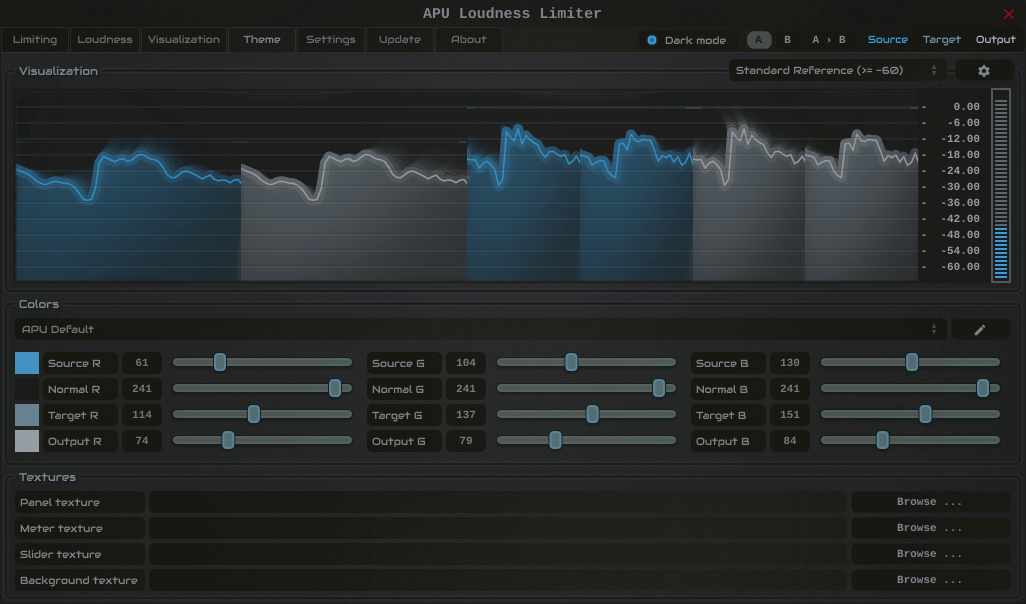
Task: Click the Source G value field 104
Action: (x=466, y=363)
